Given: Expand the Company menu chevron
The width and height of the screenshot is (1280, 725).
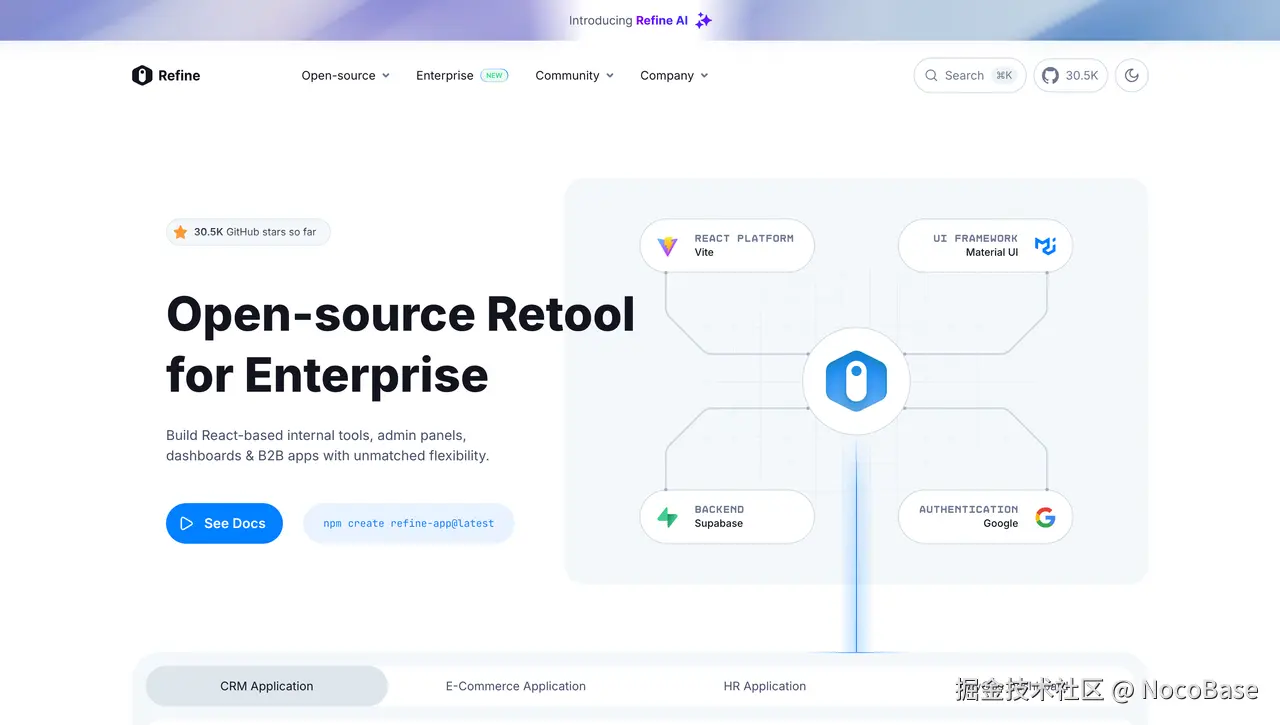Looking at the screenshot, I should (x=704, y=75).
